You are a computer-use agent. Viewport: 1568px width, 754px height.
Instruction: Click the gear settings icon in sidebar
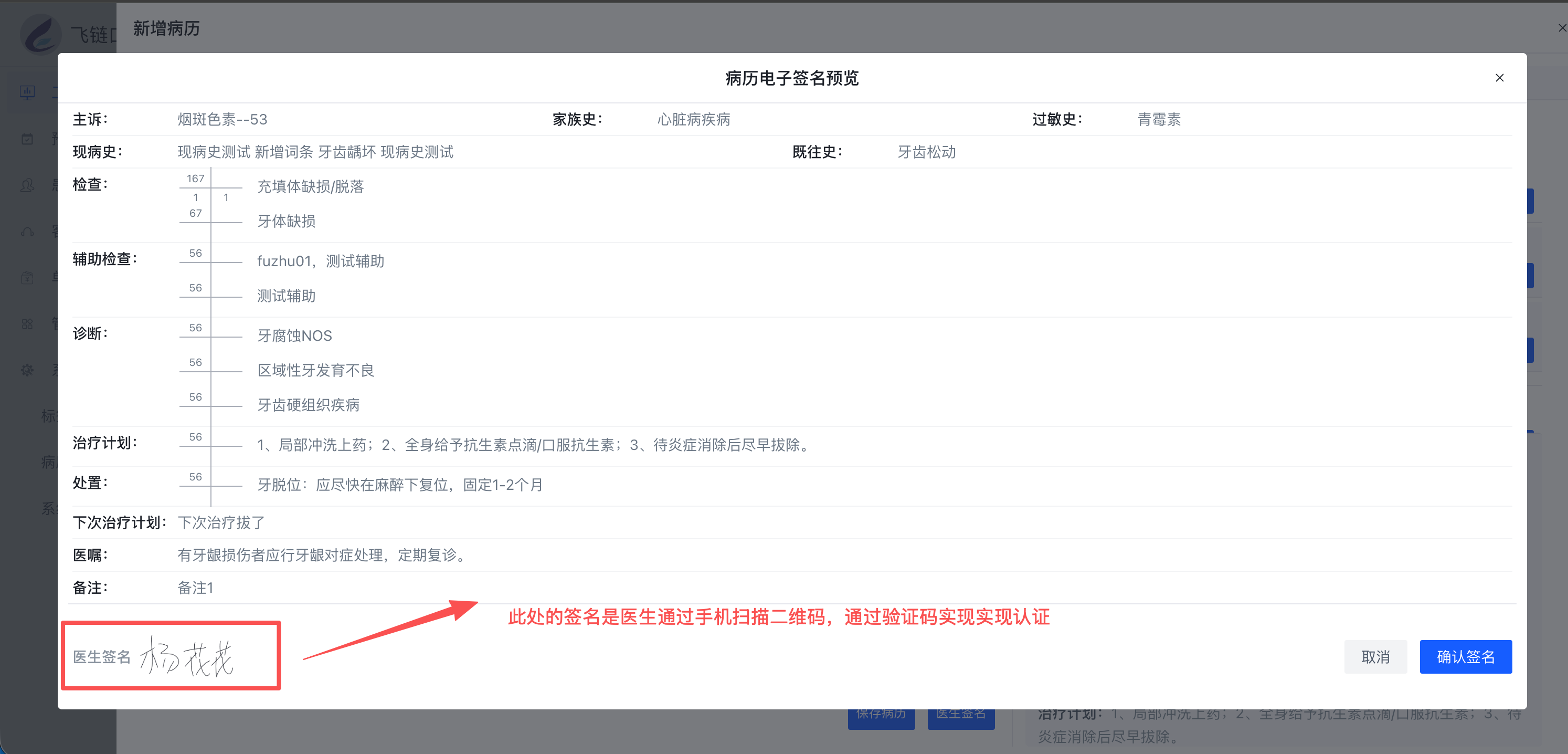(x=27, y=370)
